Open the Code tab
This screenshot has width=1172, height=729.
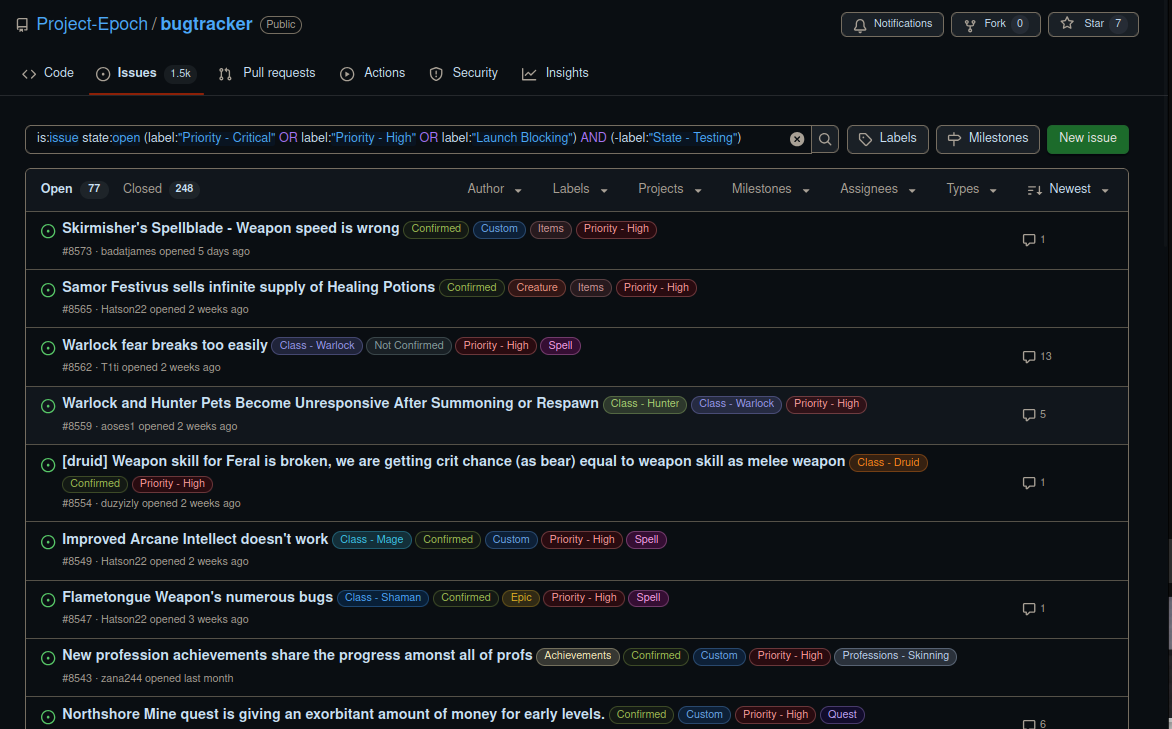tap(48, 73)
